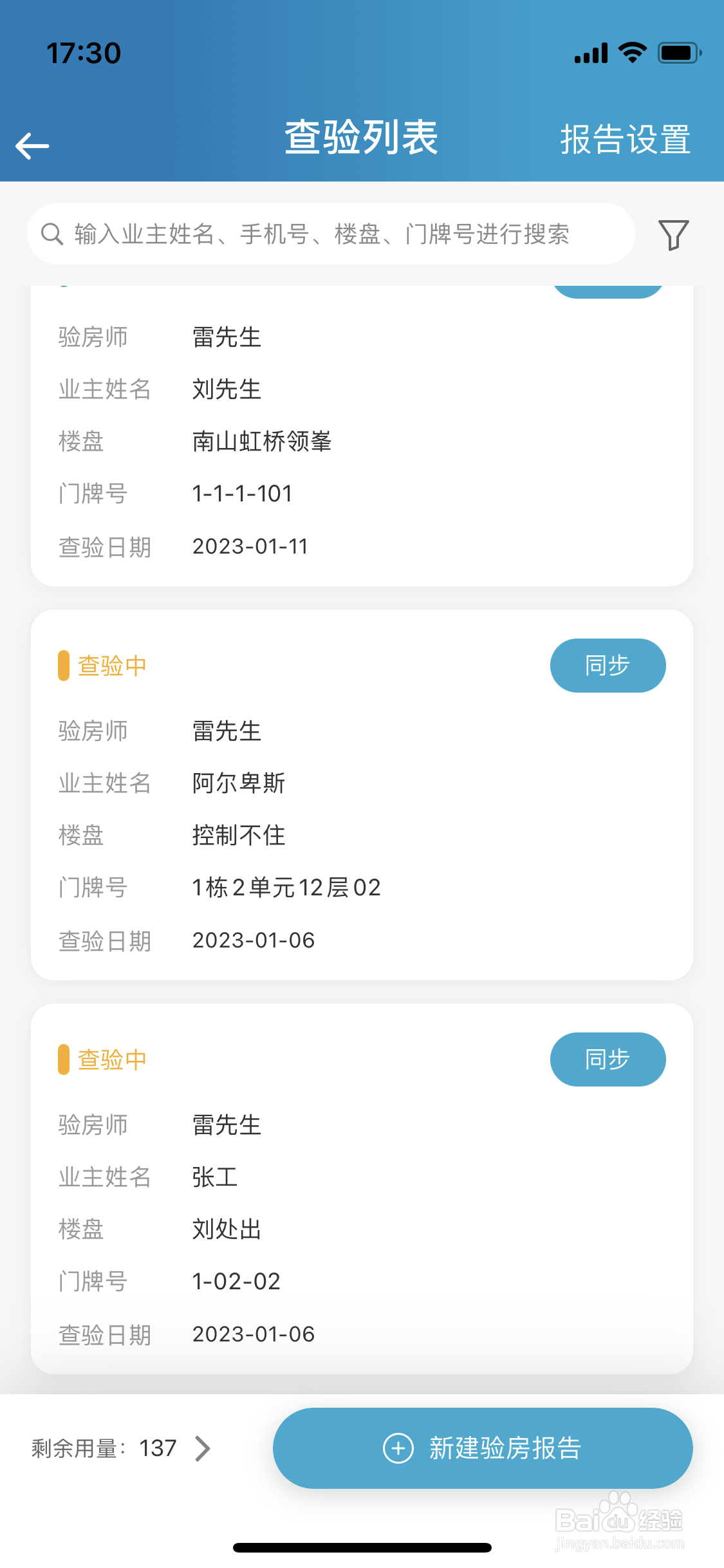Screen dimensions: 724x1568
Task: Tap the 查验列表 page title
Action: coord(362,137)
